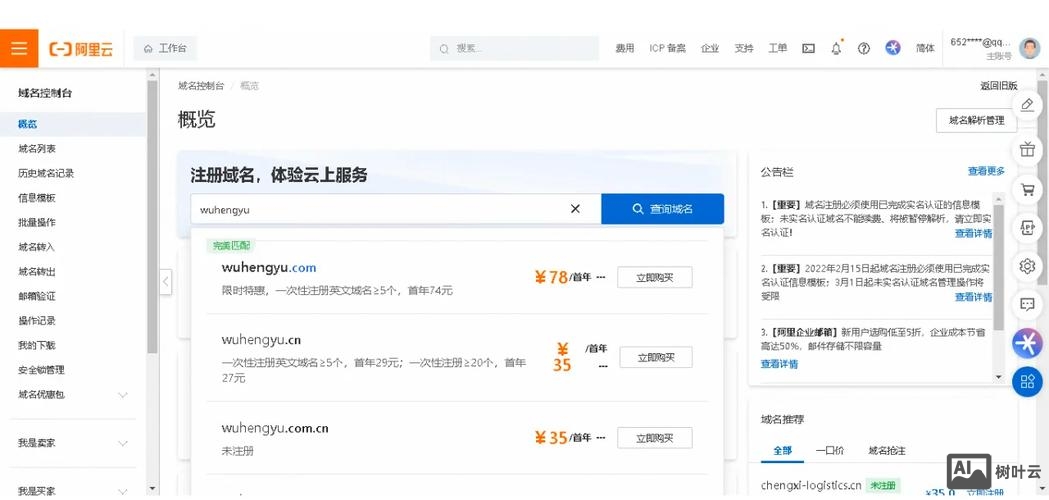Expand the 域名优惠包 sidebar group
The image size is (1049, 500).
pos(73,395)
